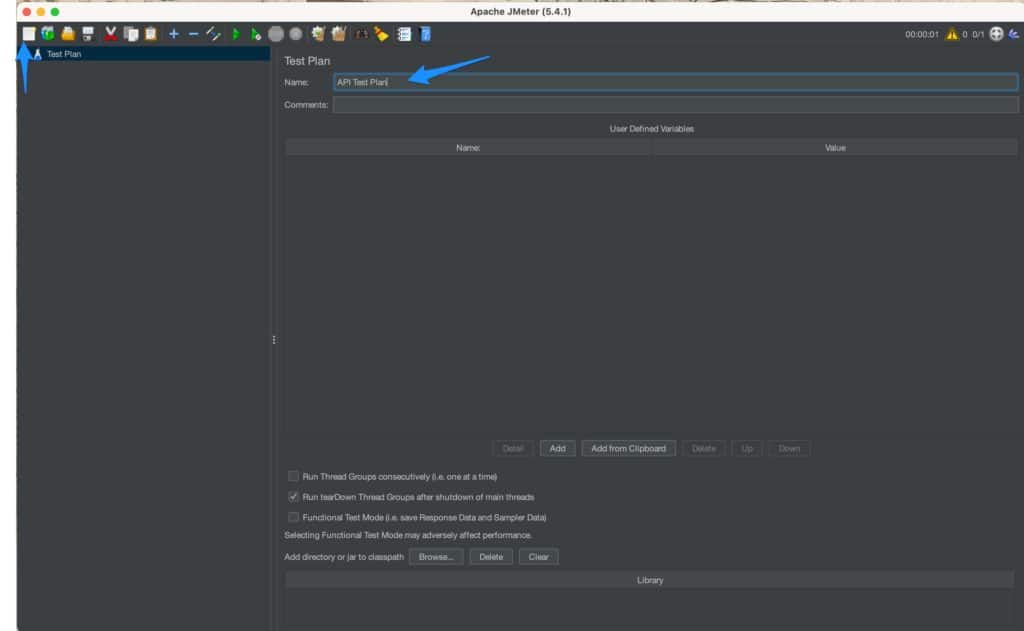
Task: Click the large grey Stop icon
Action: point(276,34)
